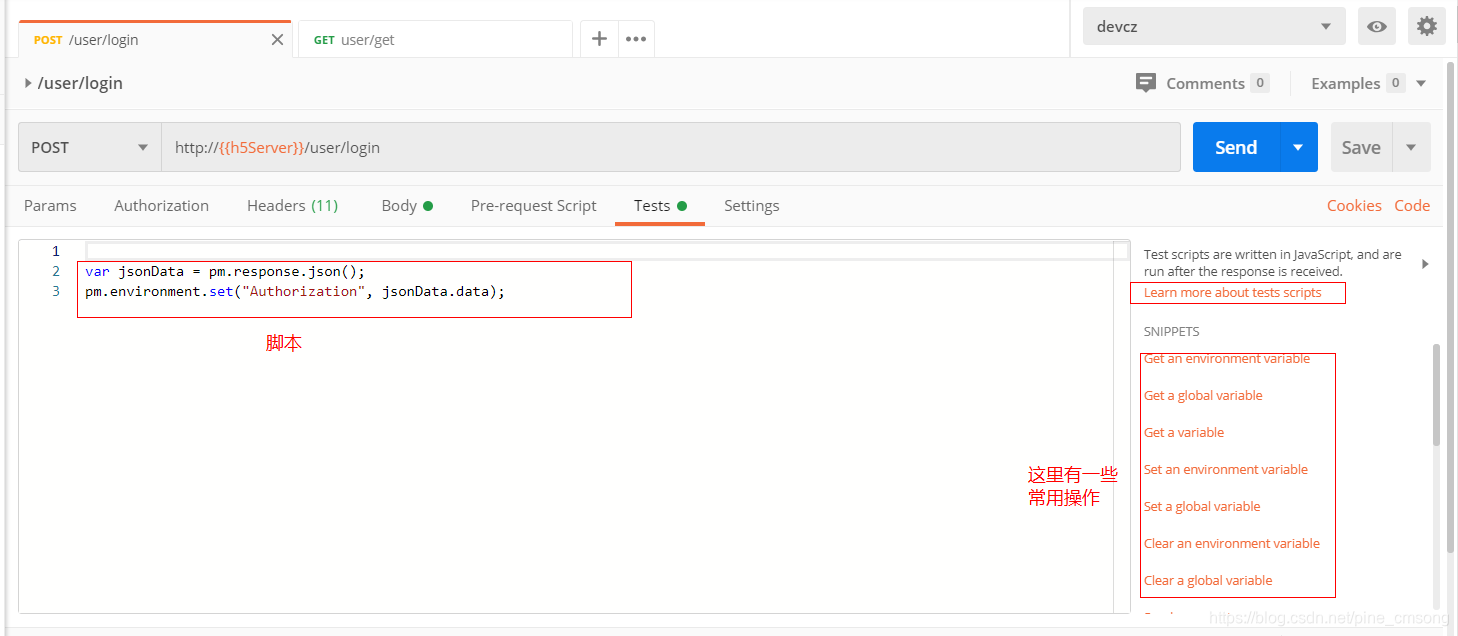Open the Code link
The height and width of the screenshot is (636, 1458).
coord(1412,205)
